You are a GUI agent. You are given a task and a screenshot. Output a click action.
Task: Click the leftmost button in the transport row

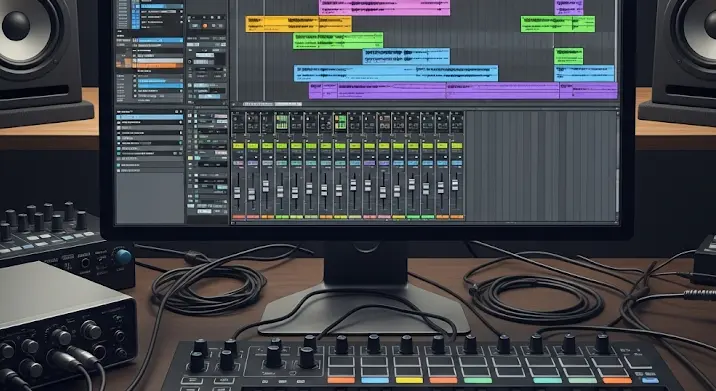pyautogui.click(x=195, y=26)
